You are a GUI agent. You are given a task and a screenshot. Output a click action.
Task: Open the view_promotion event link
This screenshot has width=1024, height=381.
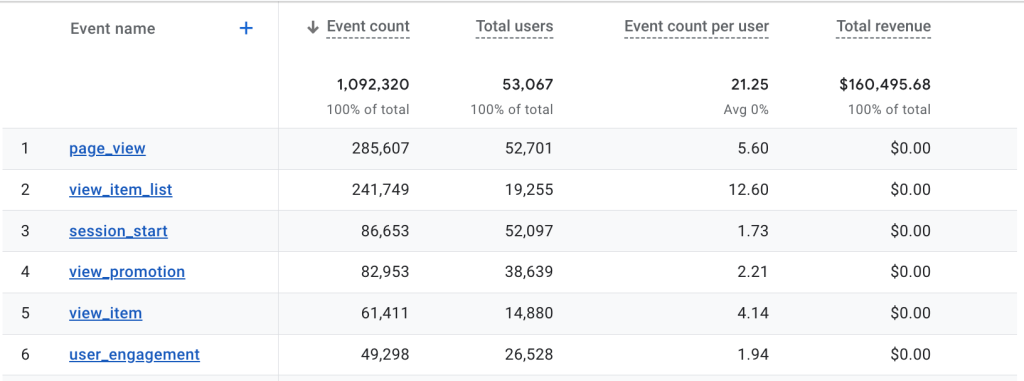click(127, 272)
